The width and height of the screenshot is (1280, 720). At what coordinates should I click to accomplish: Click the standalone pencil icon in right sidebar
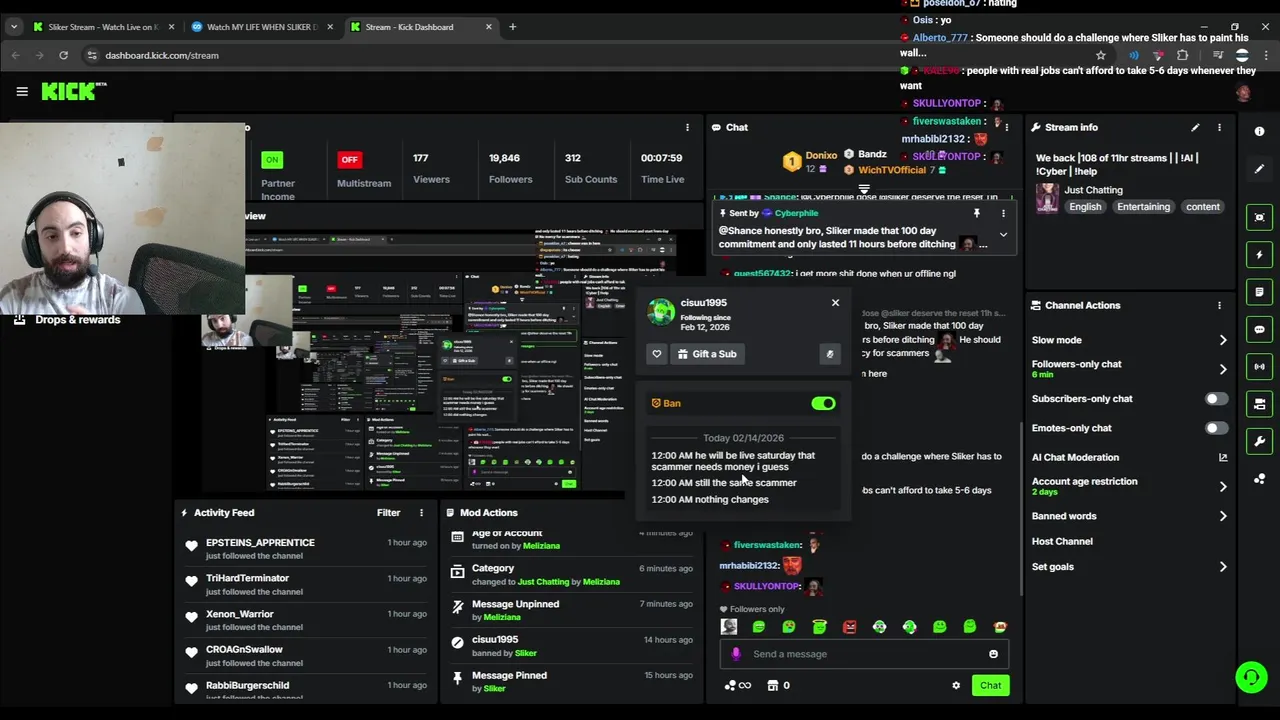1259,169
